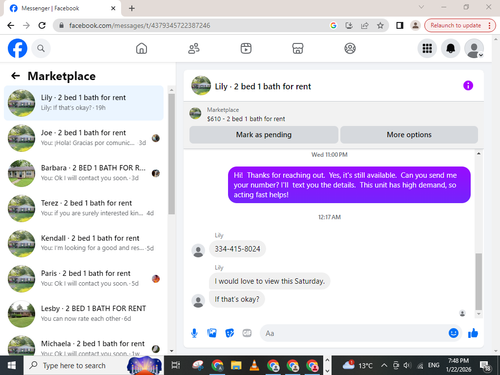
Task: Open the Friends icon in the top nav
Action: coord(194,49)
